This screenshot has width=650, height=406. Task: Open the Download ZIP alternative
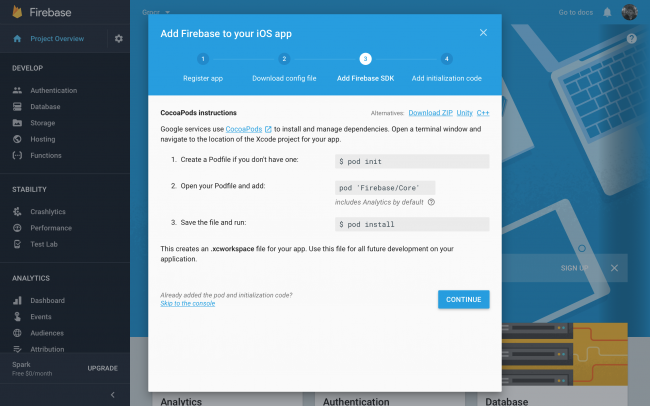click(430, 113)
